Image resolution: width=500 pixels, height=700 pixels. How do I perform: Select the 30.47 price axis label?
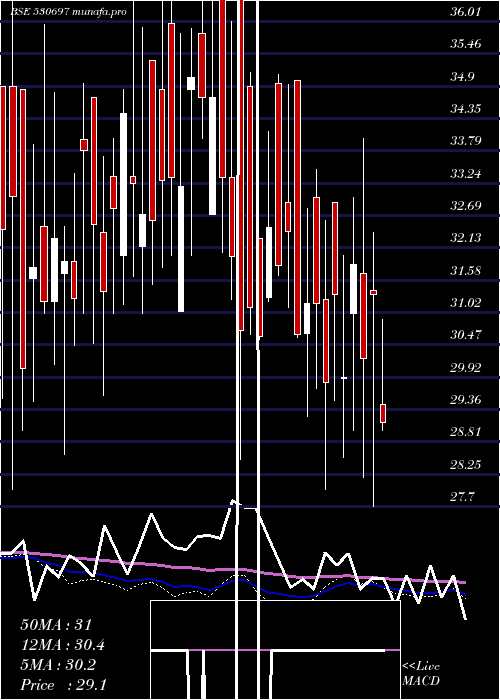tap(466, 335)
